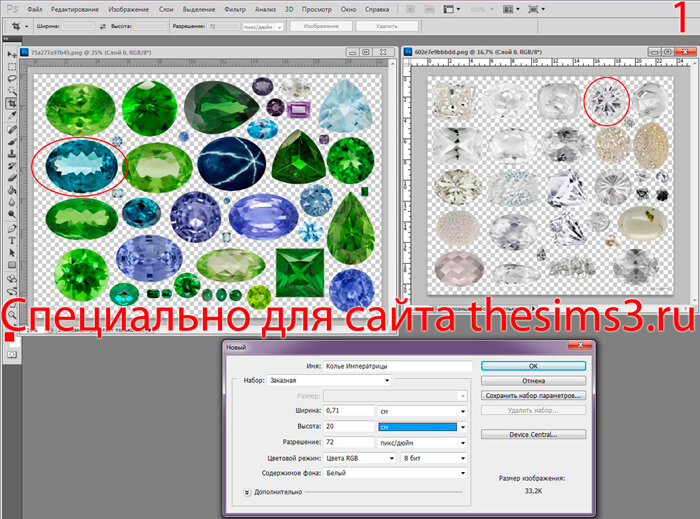Click the Photoshop Ps logo icon
The image size is (700, 519).
coord(12,8)
